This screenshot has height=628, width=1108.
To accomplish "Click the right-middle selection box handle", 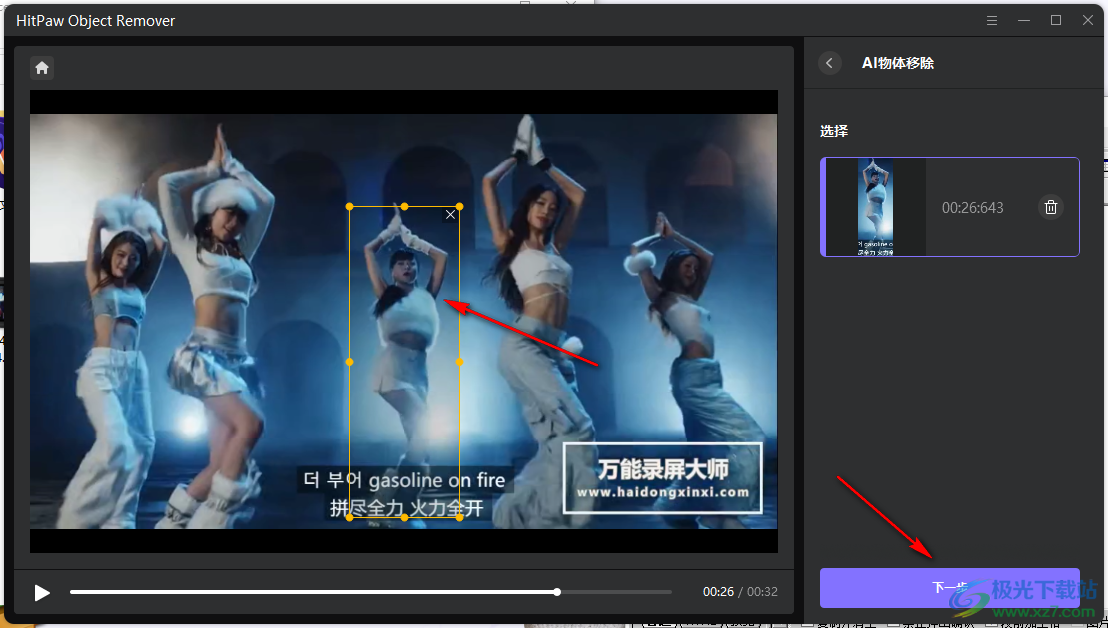I will pos(459,362).
